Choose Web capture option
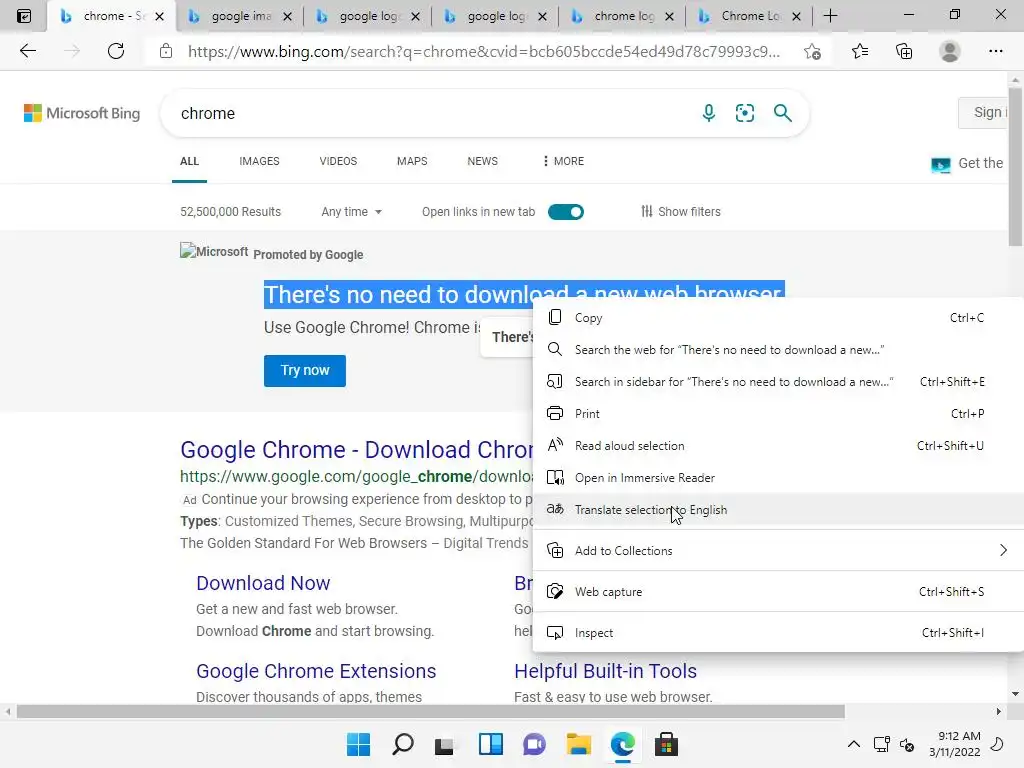1024x768 pixels. tap(778, 592)
